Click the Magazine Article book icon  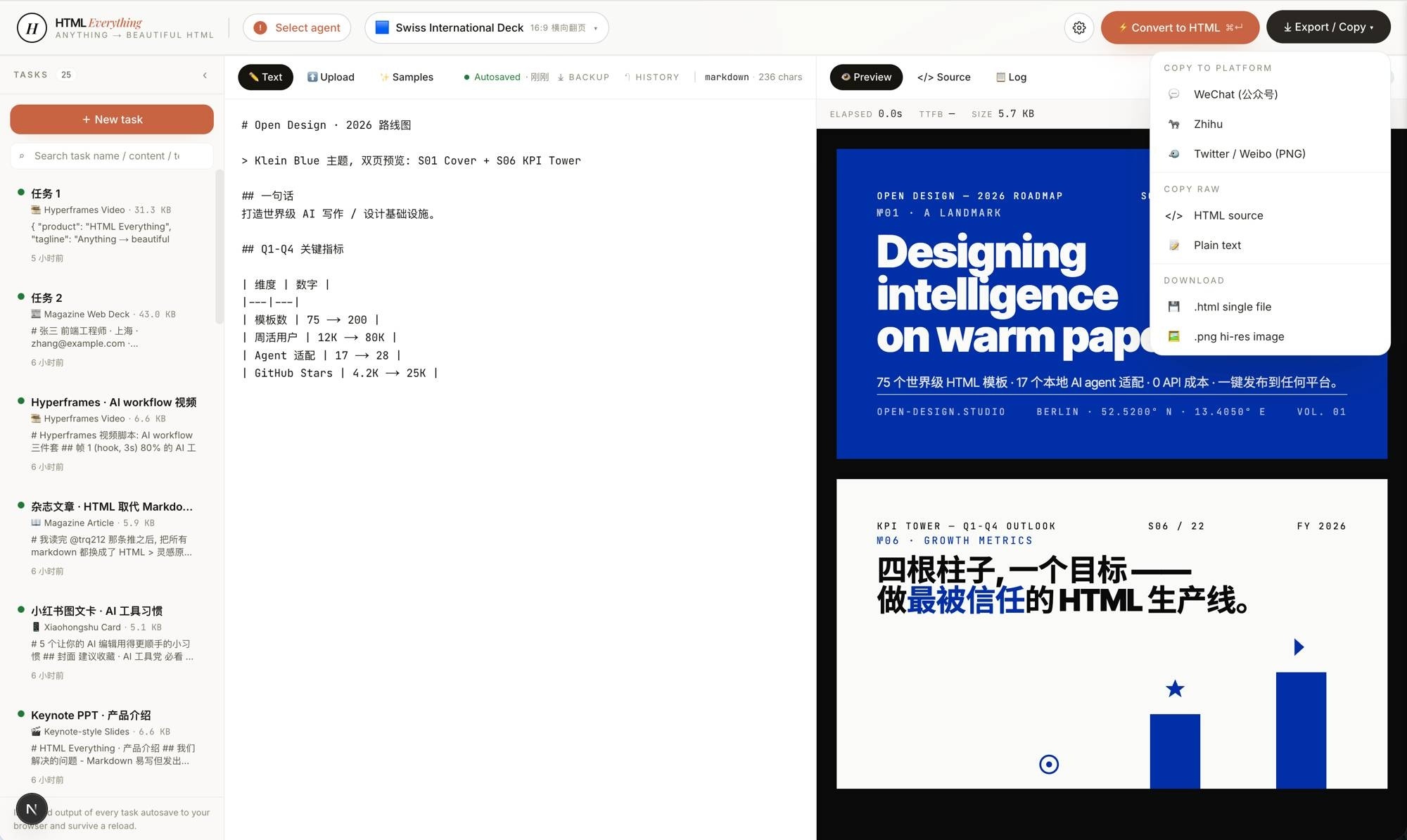36,523
